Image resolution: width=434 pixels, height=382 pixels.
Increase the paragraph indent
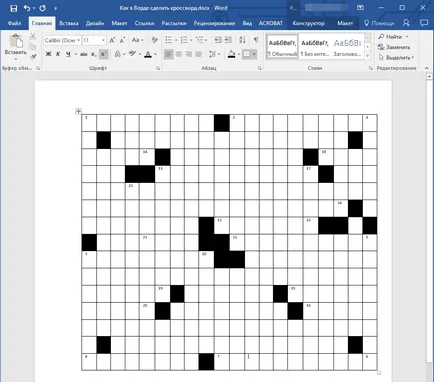[228, 40]
